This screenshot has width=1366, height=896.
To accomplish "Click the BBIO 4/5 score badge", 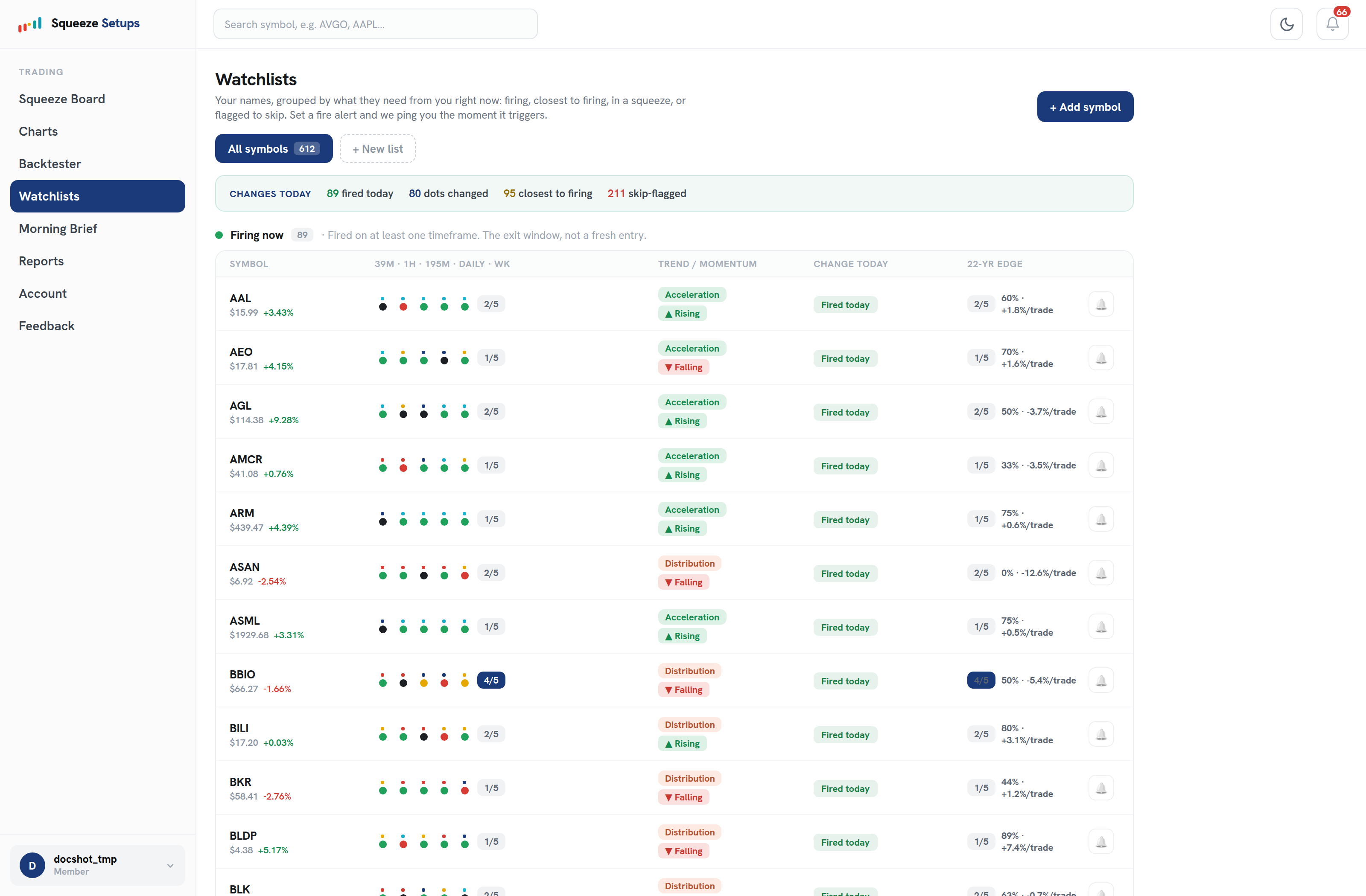I will (491, 680).
